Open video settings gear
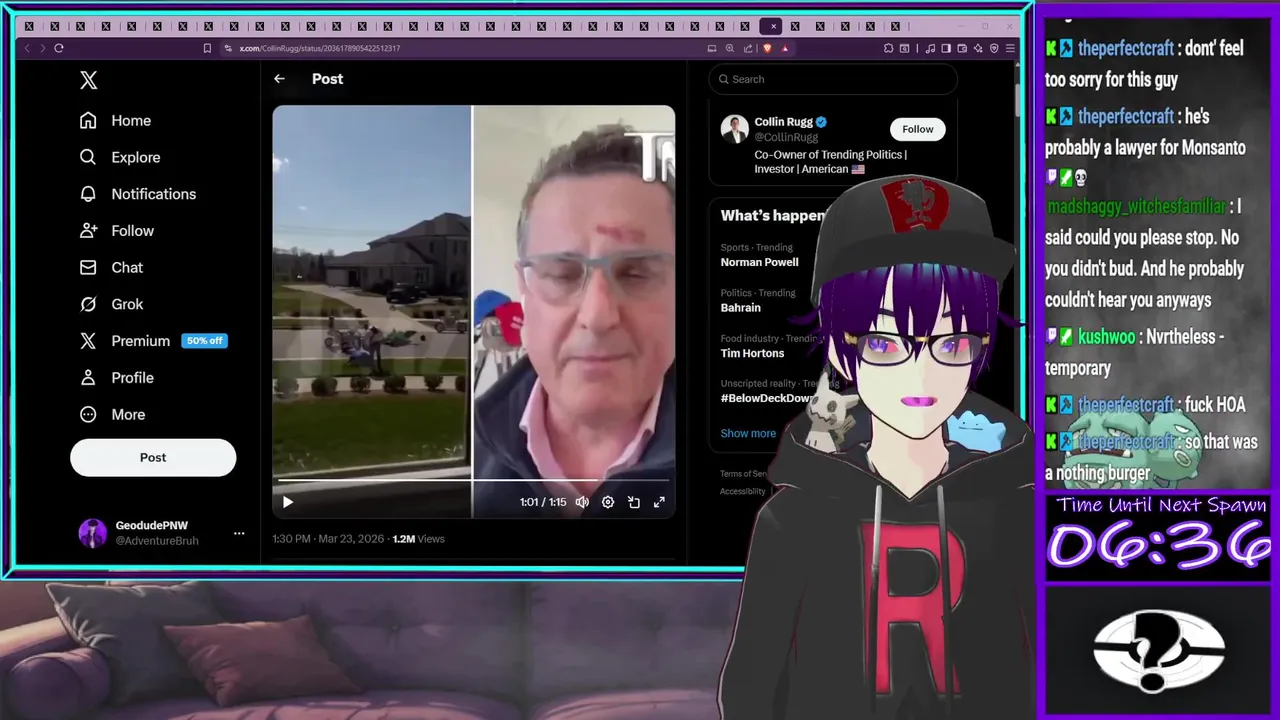 tap(607, 502)
